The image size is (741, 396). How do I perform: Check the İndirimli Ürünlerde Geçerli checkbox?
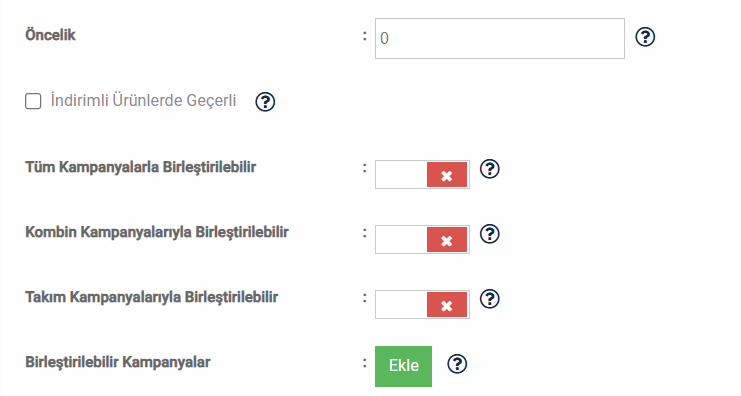click(x=33, y=101)
